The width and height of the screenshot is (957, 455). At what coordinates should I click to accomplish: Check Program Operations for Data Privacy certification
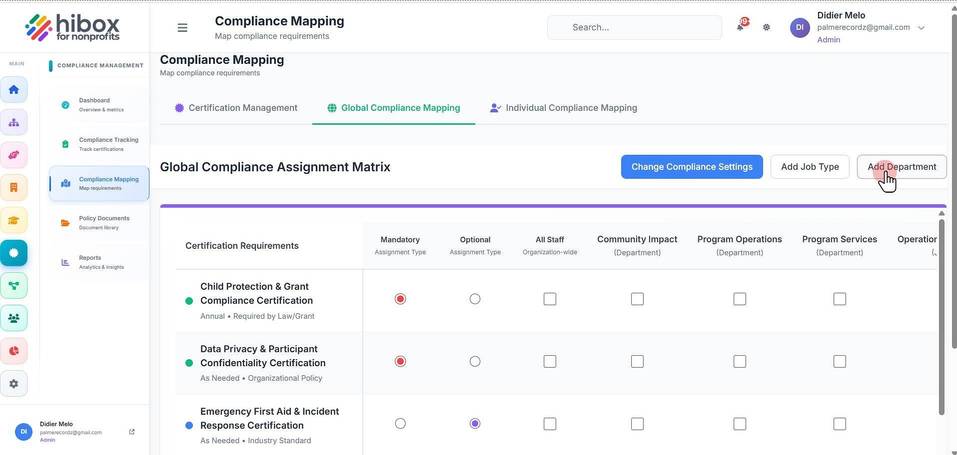[x=740, y=362]
